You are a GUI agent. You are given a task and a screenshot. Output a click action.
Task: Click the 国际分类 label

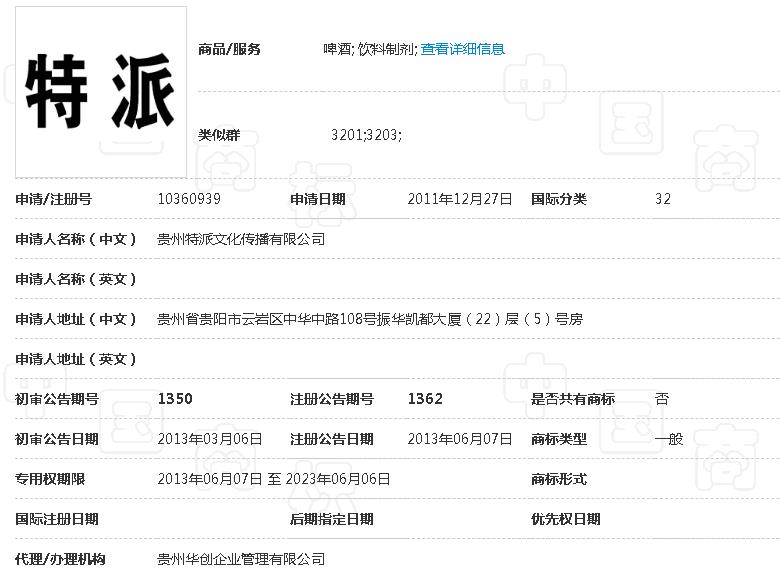(x=558, y=199)
